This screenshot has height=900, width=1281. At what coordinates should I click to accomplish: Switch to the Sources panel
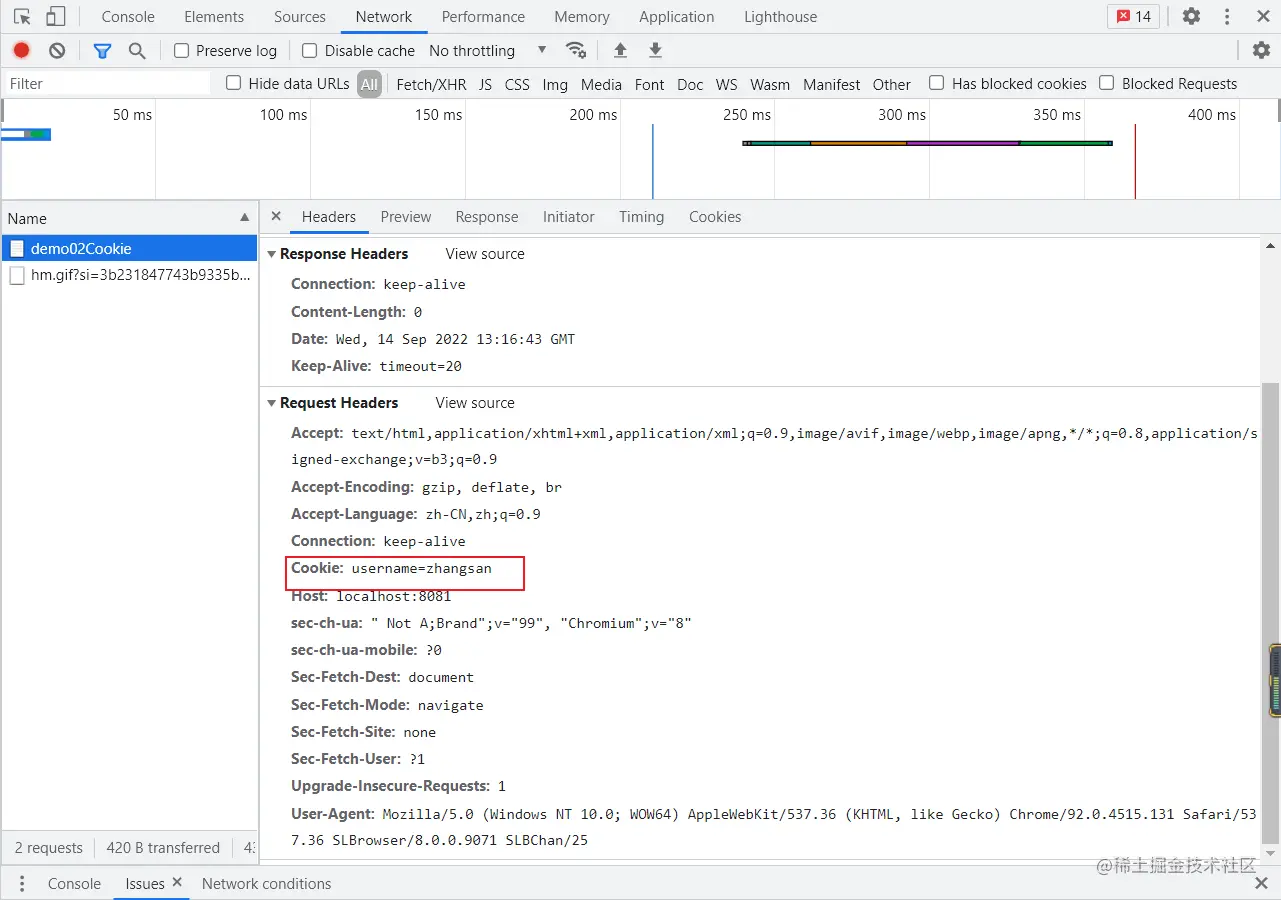[300, 16]
